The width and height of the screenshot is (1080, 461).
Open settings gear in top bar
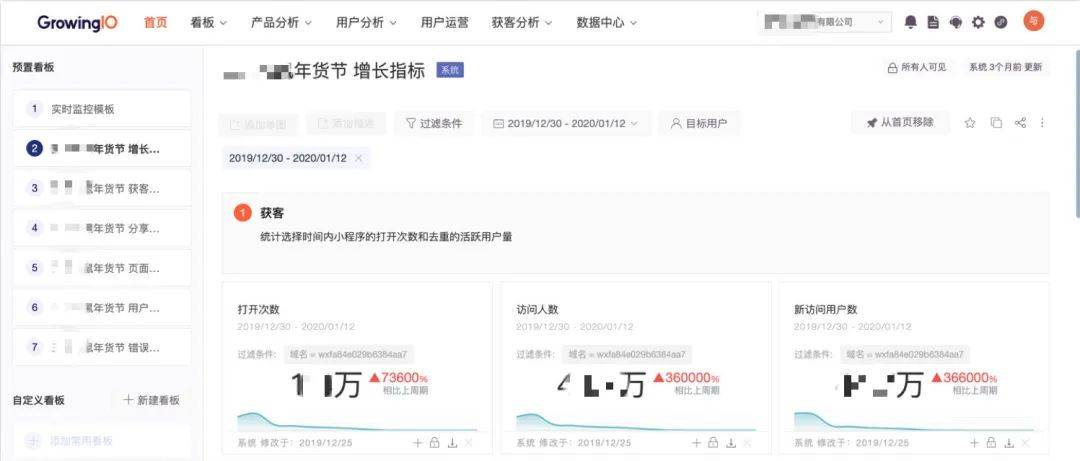pyautogui.click(x=978, y=22)
